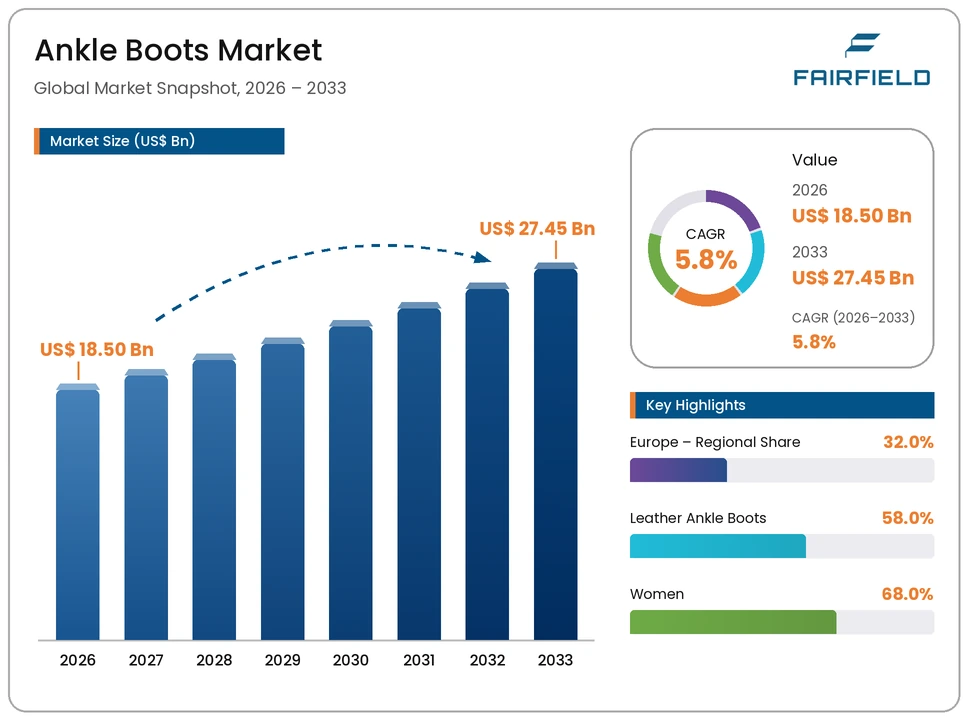Click the 2026 bar in the chart
This screenshot has width=968, height=720.
[78, 512]
